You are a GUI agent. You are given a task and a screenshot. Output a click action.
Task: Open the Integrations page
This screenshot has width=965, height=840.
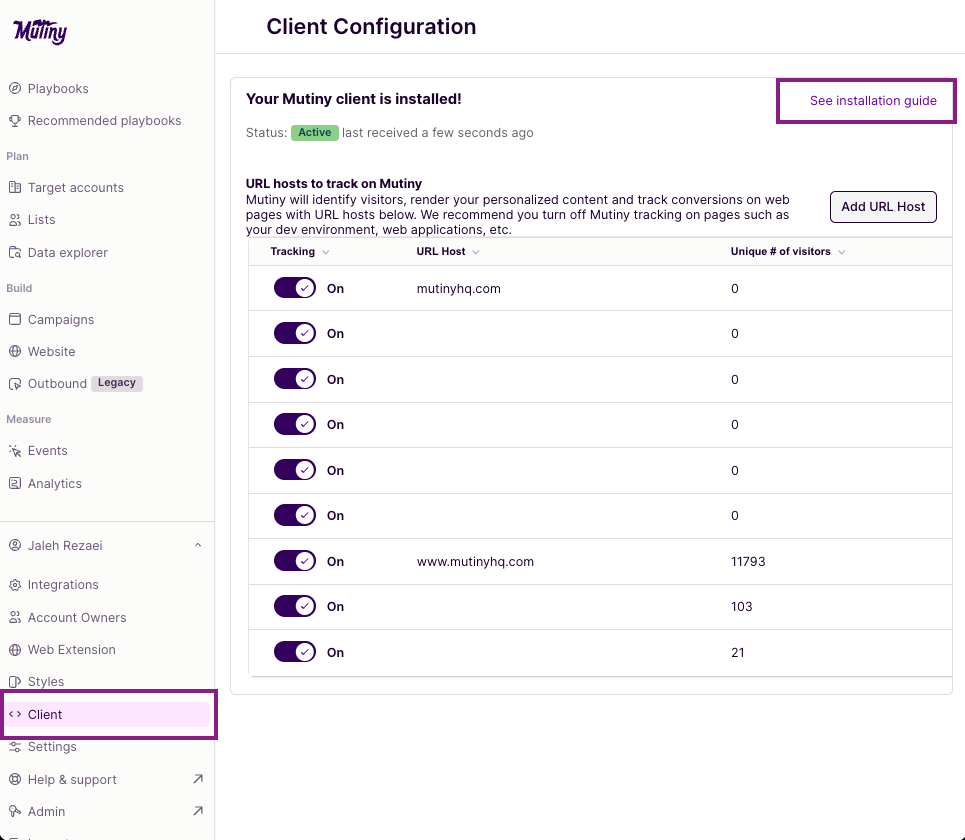pyautogui.click(x=63, y=585)
